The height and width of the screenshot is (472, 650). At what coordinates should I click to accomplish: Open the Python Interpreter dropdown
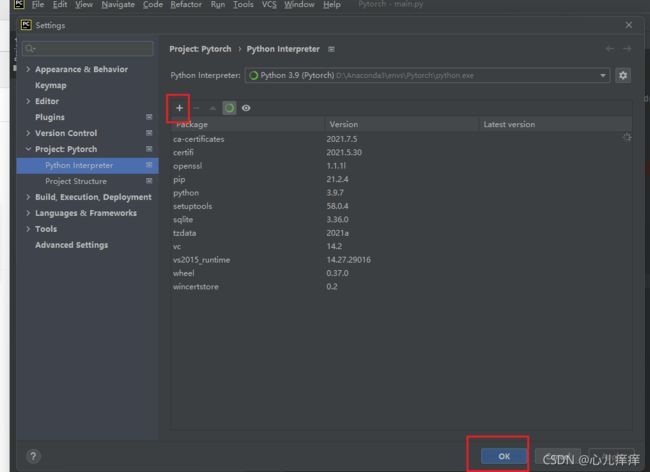(427, 75)
